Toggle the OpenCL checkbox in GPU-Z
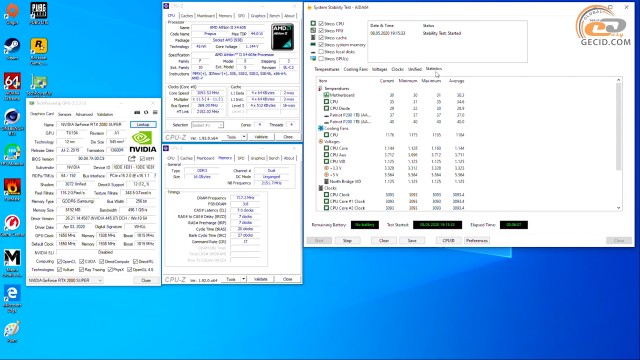The width and height of the screenshot is (640, 360). (x=60, y=261)
